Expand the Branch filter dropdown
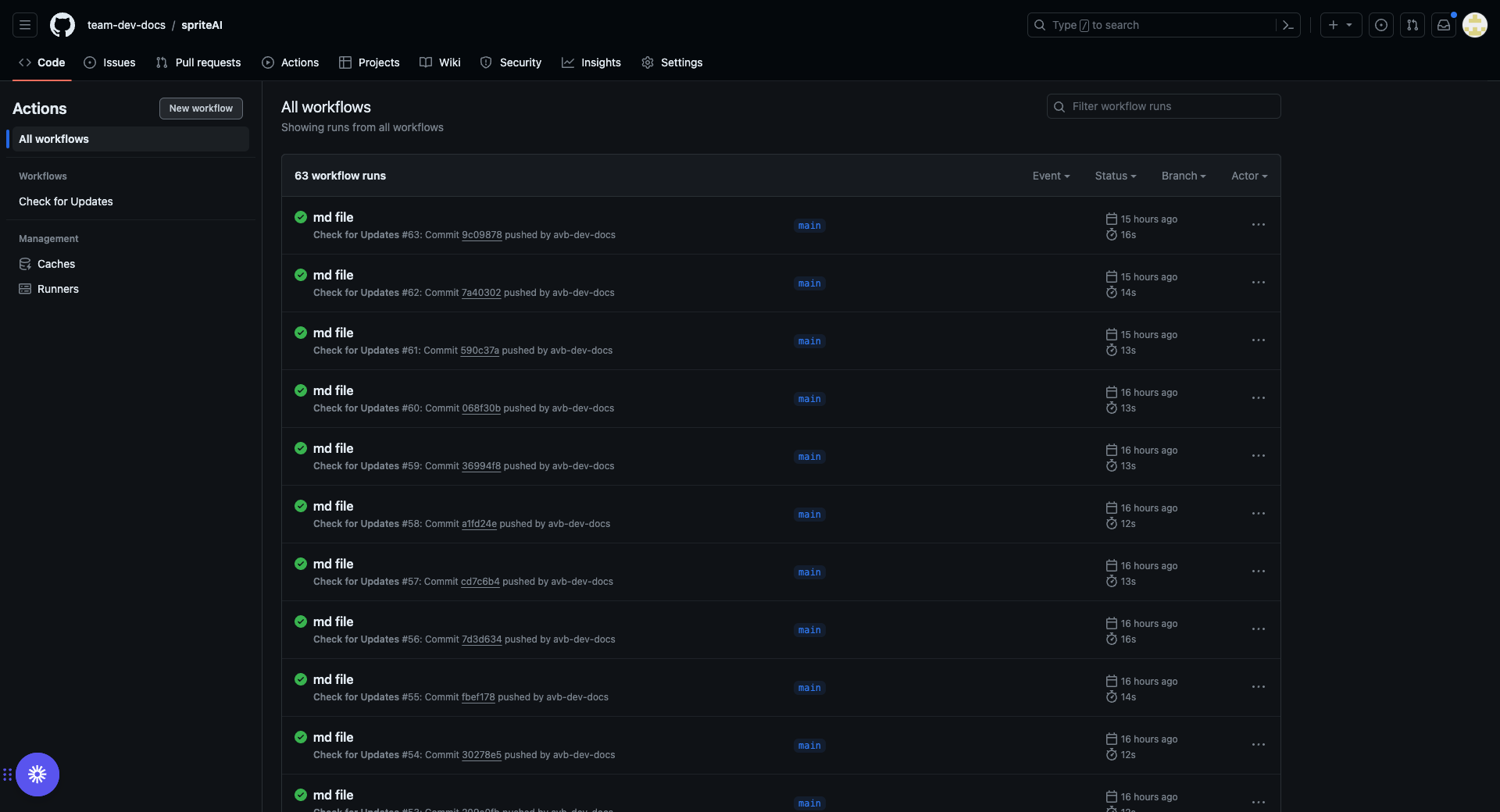 coord(1183,176)
